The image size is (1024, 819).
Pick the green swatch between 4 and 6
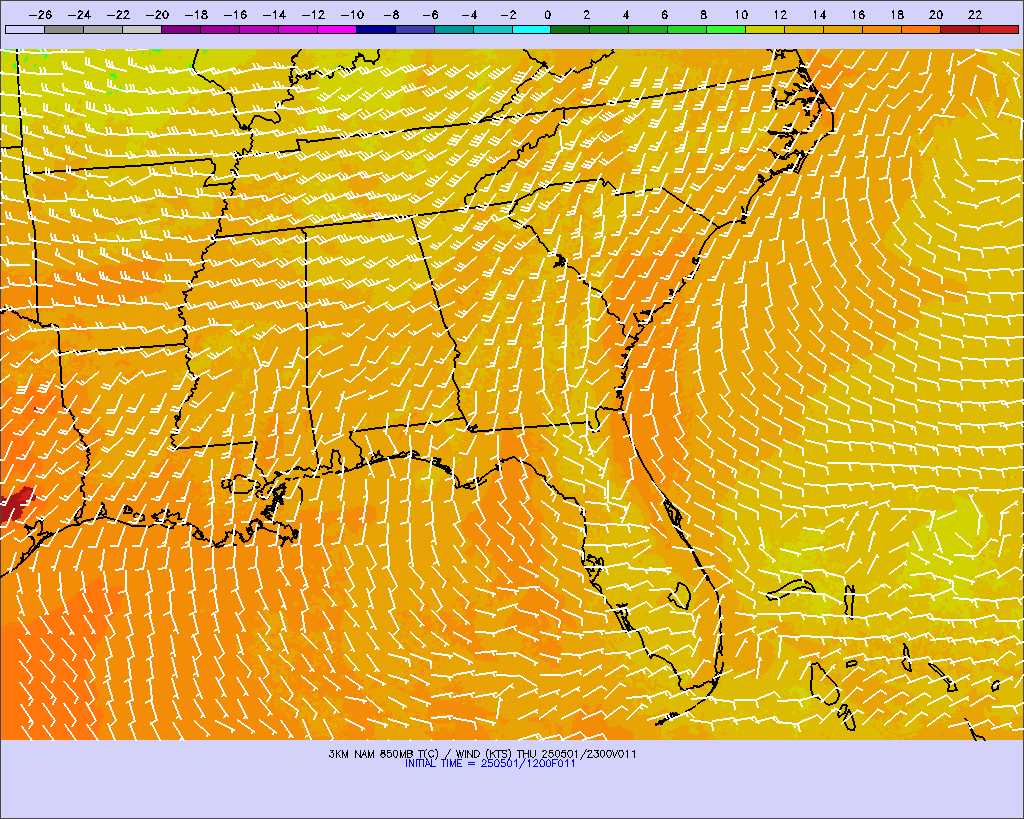click(648, 29)
